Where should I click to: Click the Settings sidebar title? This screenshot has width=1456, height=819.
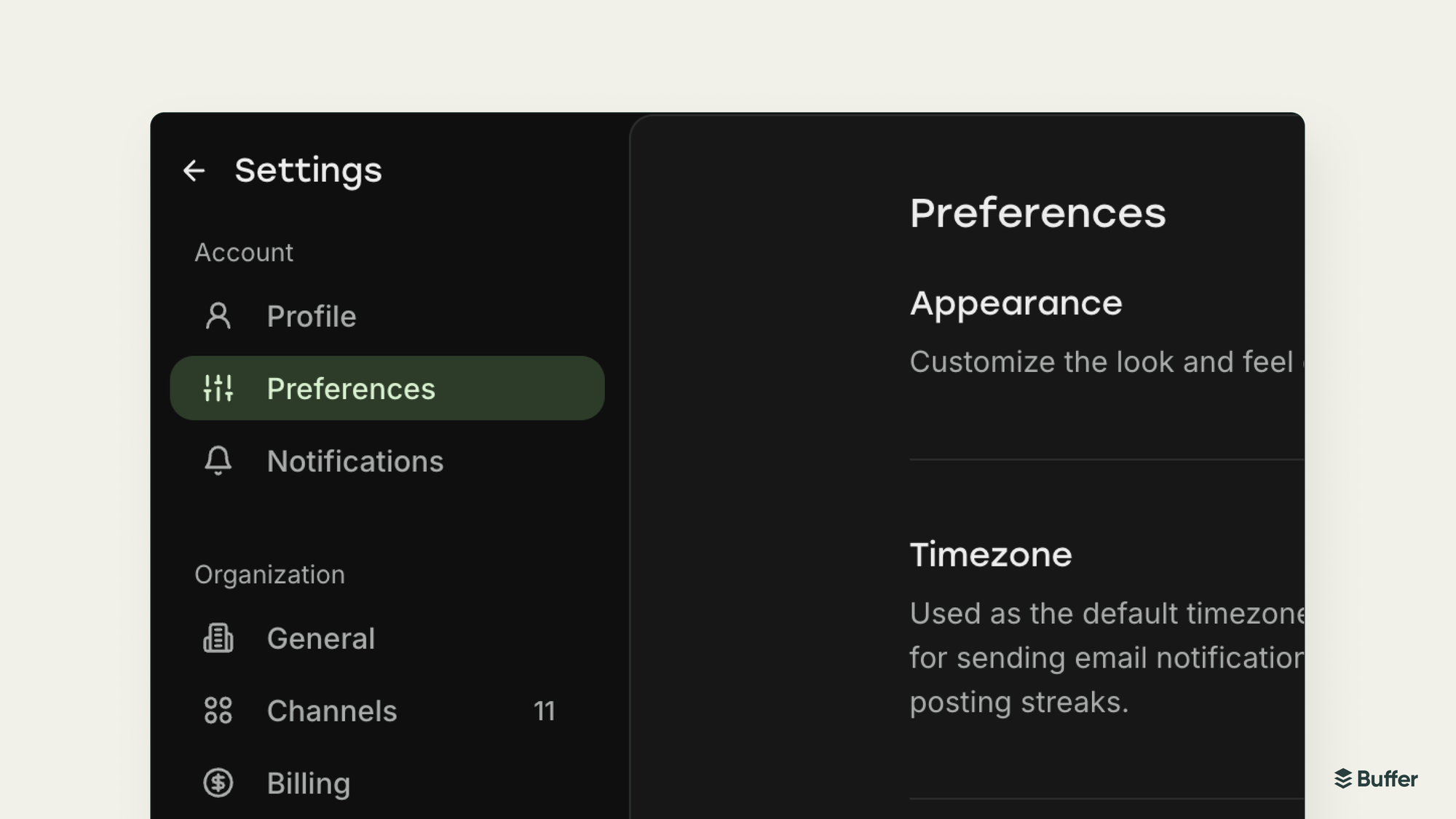click(308, 171)
